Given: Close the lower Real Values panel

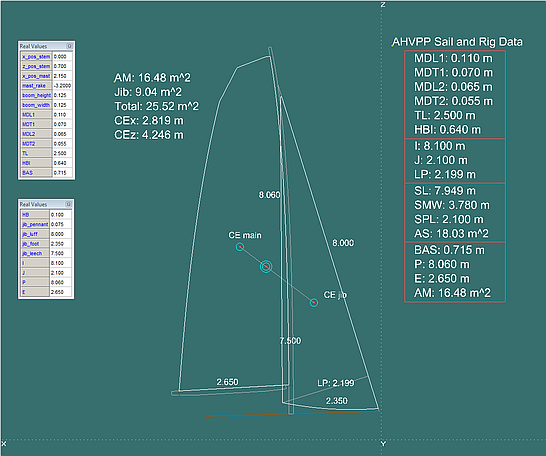Looking at the screenshot, I should pyautogui.click(x=69, y=204).
